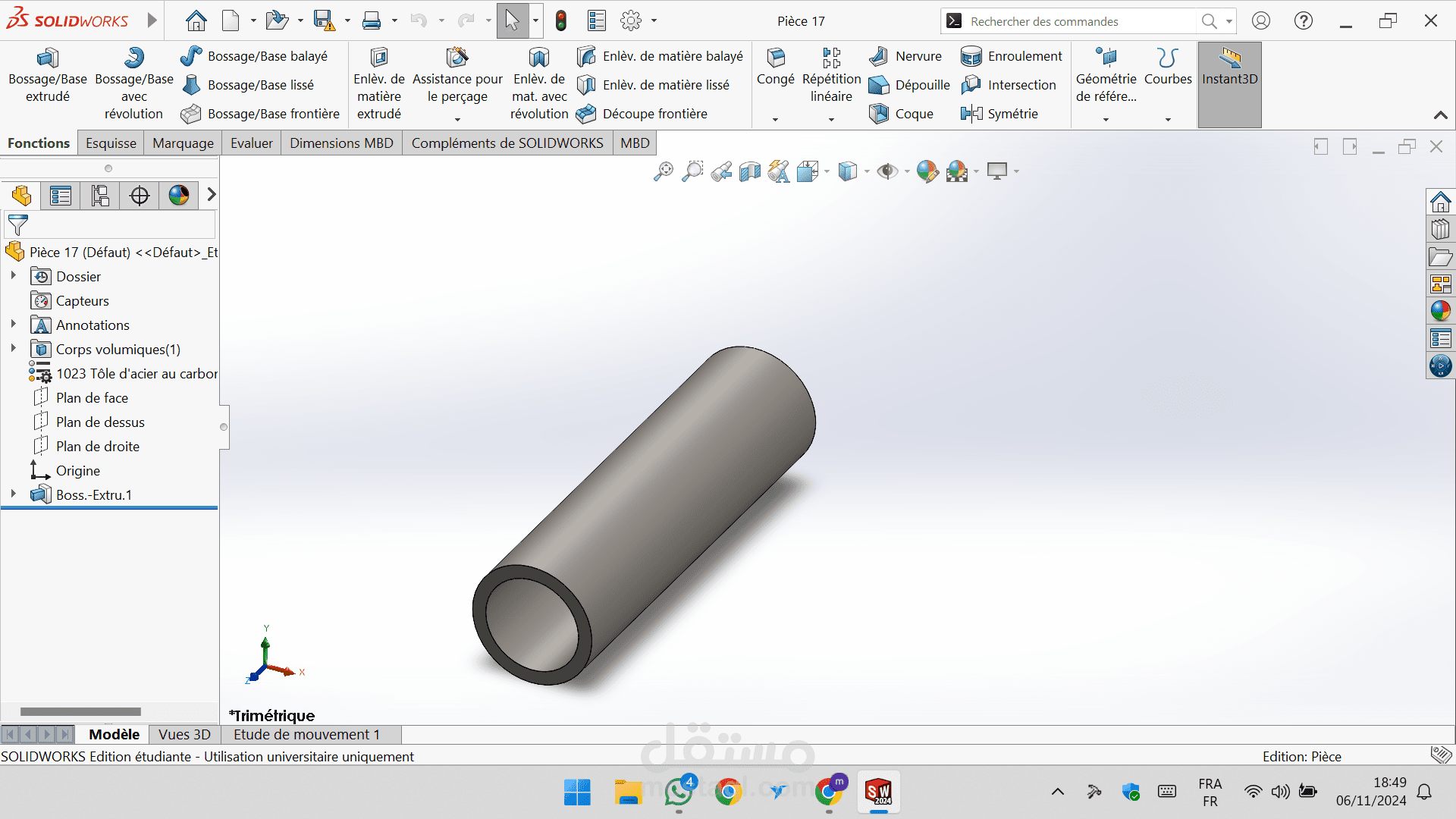Expand the Boss.-Extru.1 feature node

[13, 494]
